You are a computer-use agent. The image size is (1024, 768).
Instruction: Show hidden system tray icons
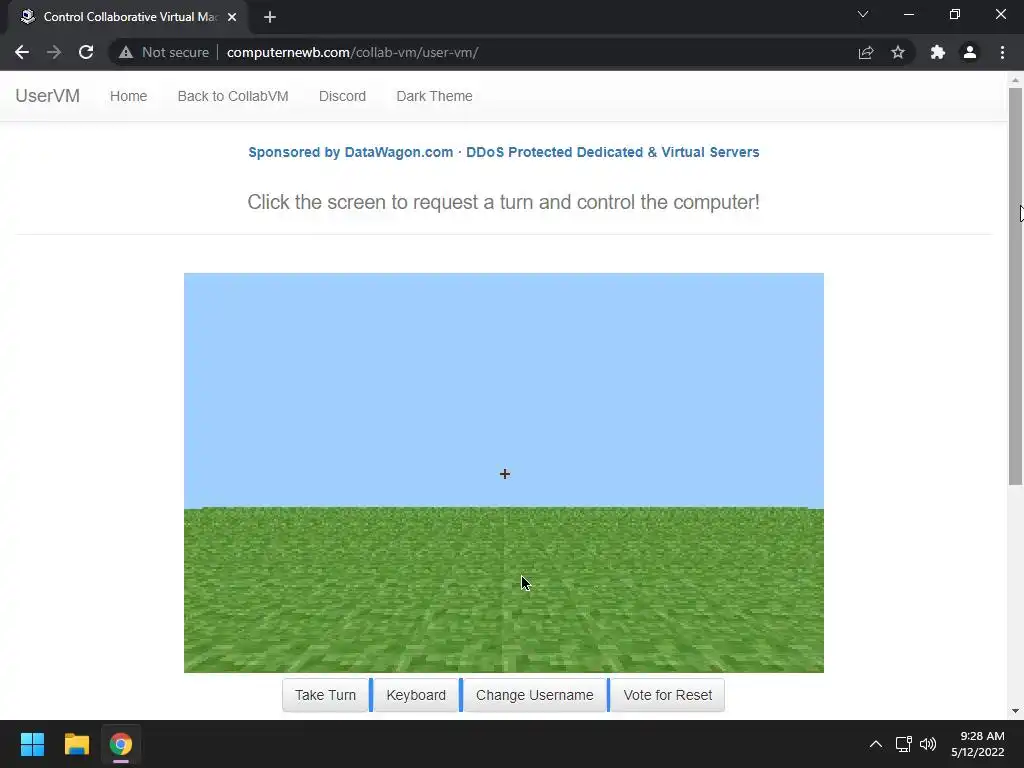click(876, 744)
